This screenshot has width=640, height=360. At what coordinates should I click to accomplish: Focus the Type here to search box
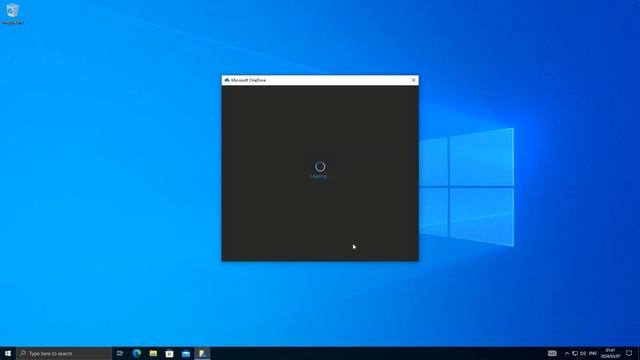point(64,353)
